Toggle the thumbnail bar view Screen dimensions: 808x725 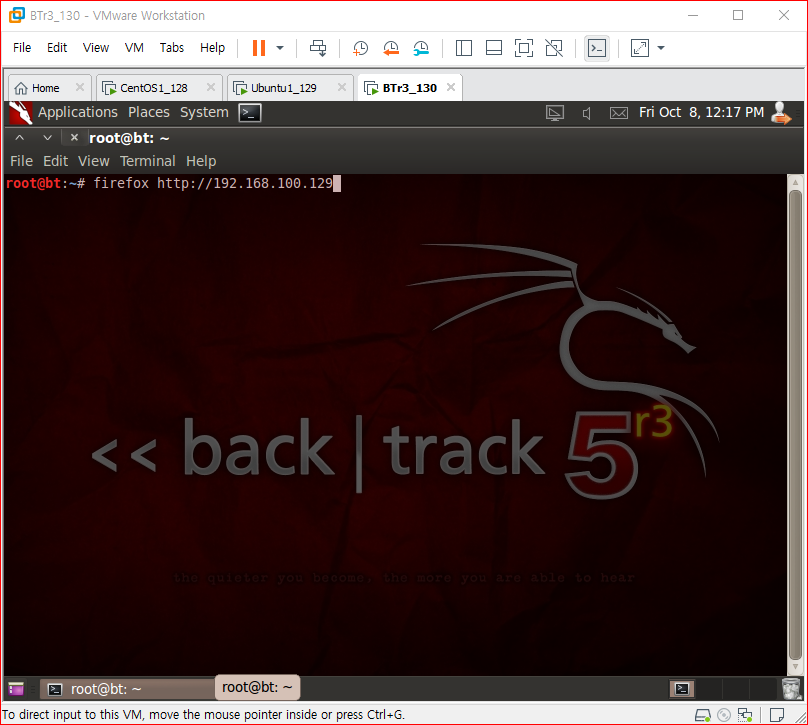[x=494, y=48]
